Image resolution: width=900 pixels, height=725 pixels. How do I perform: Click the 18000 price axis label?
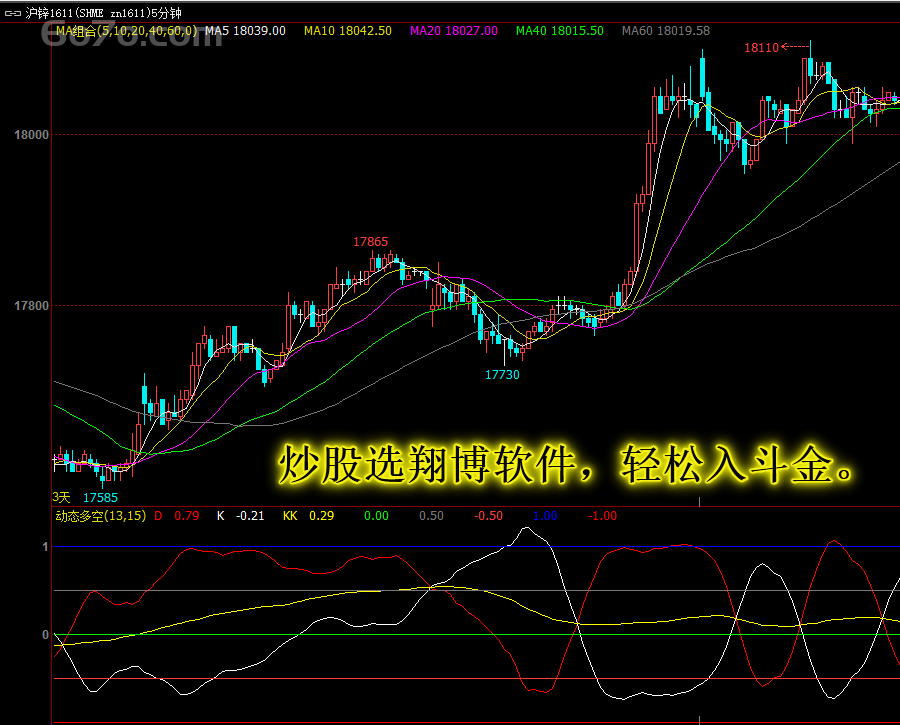(29, 134)
